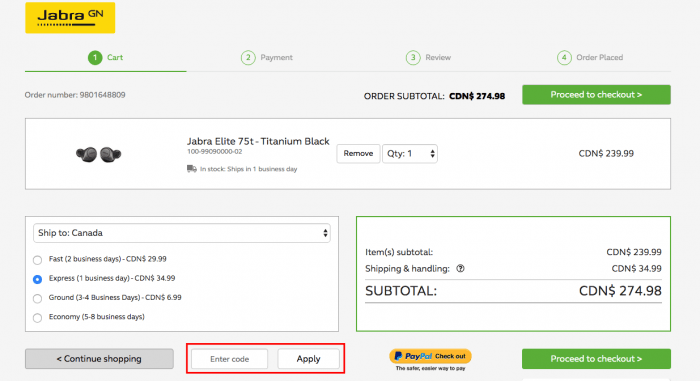
Task: Select Fast (2 business days) shipping
Action: (x=38, y=260)
